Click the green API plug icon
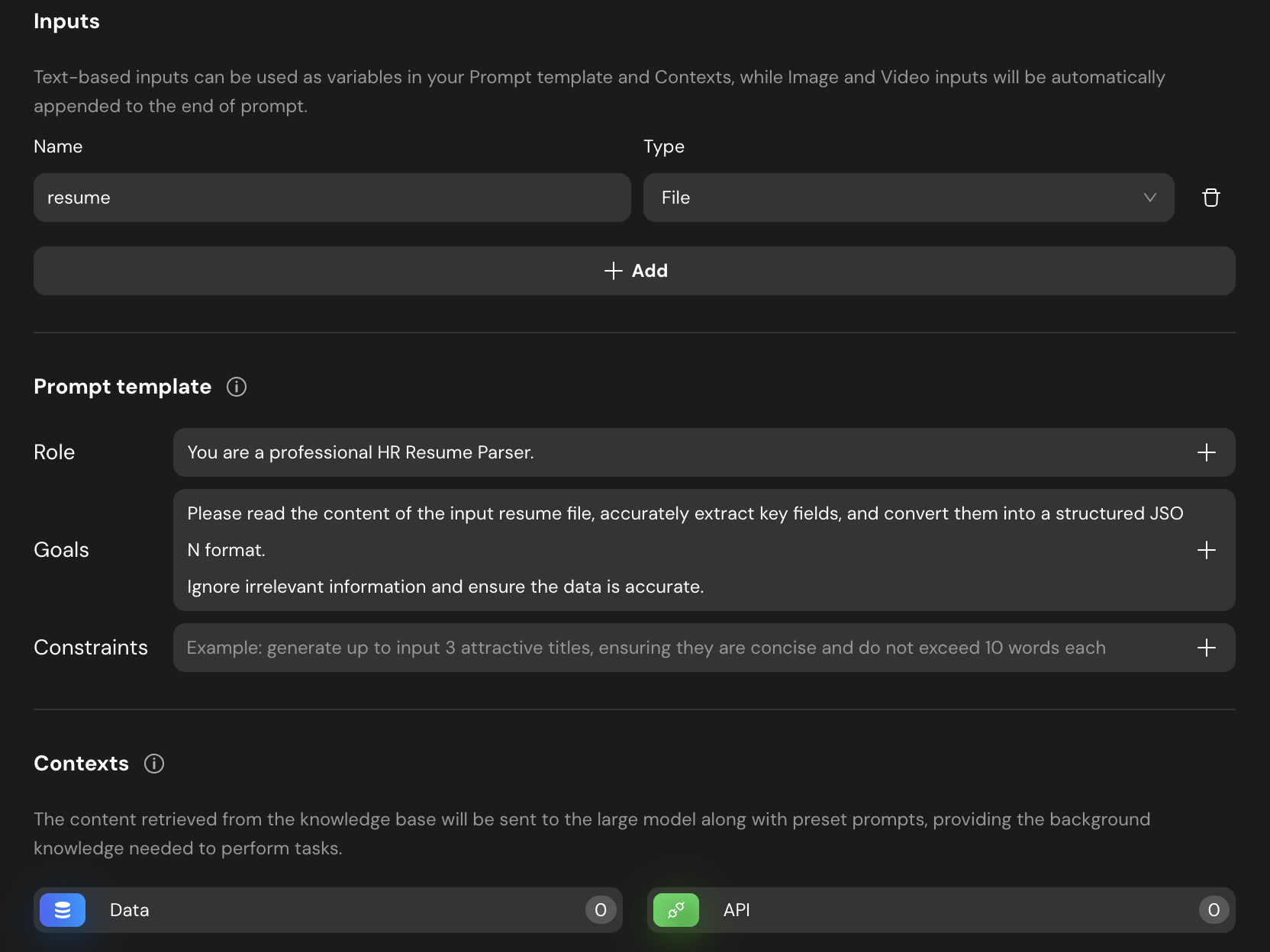This screenshot has width=1270, height=952. [675, 910]
